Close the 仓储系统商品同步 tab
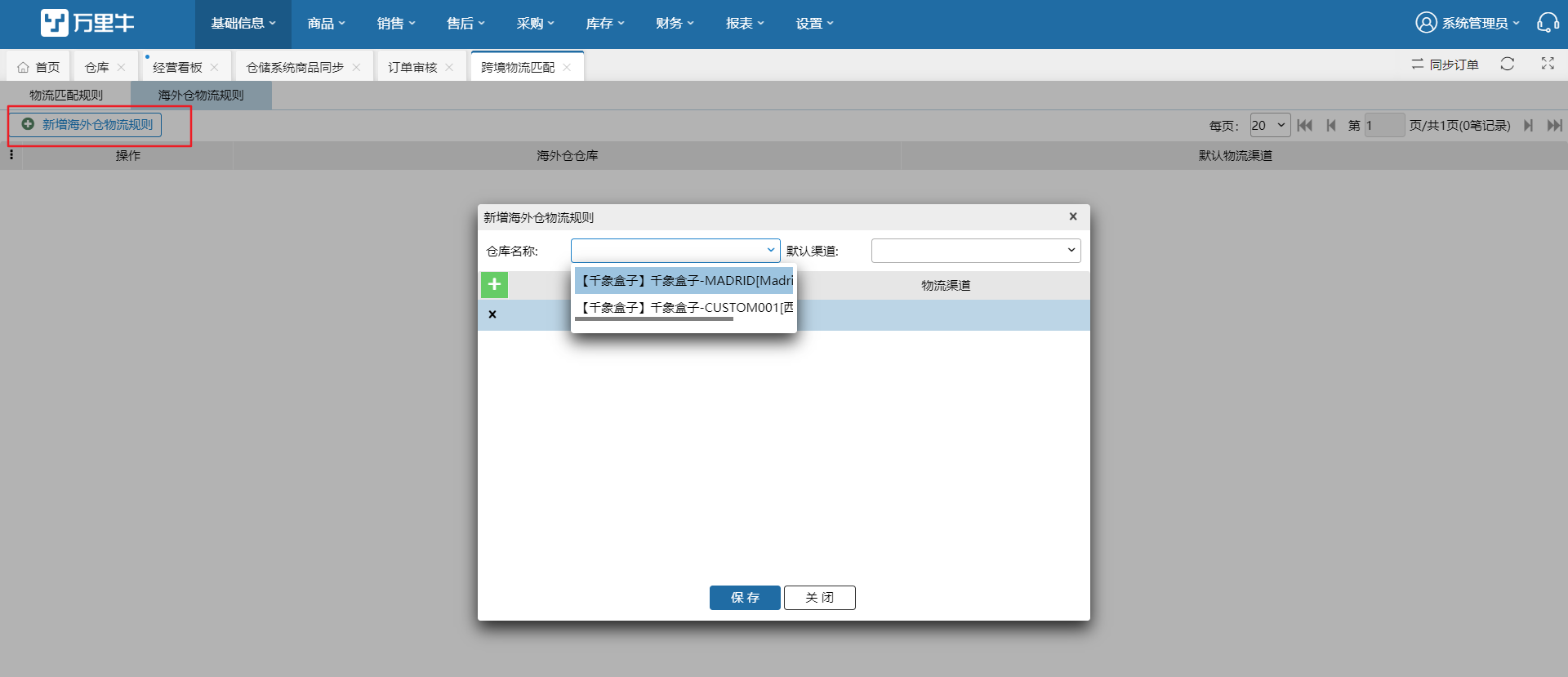Image resolution: width=1568 pixels, height=677 pixels. (357, 68)
